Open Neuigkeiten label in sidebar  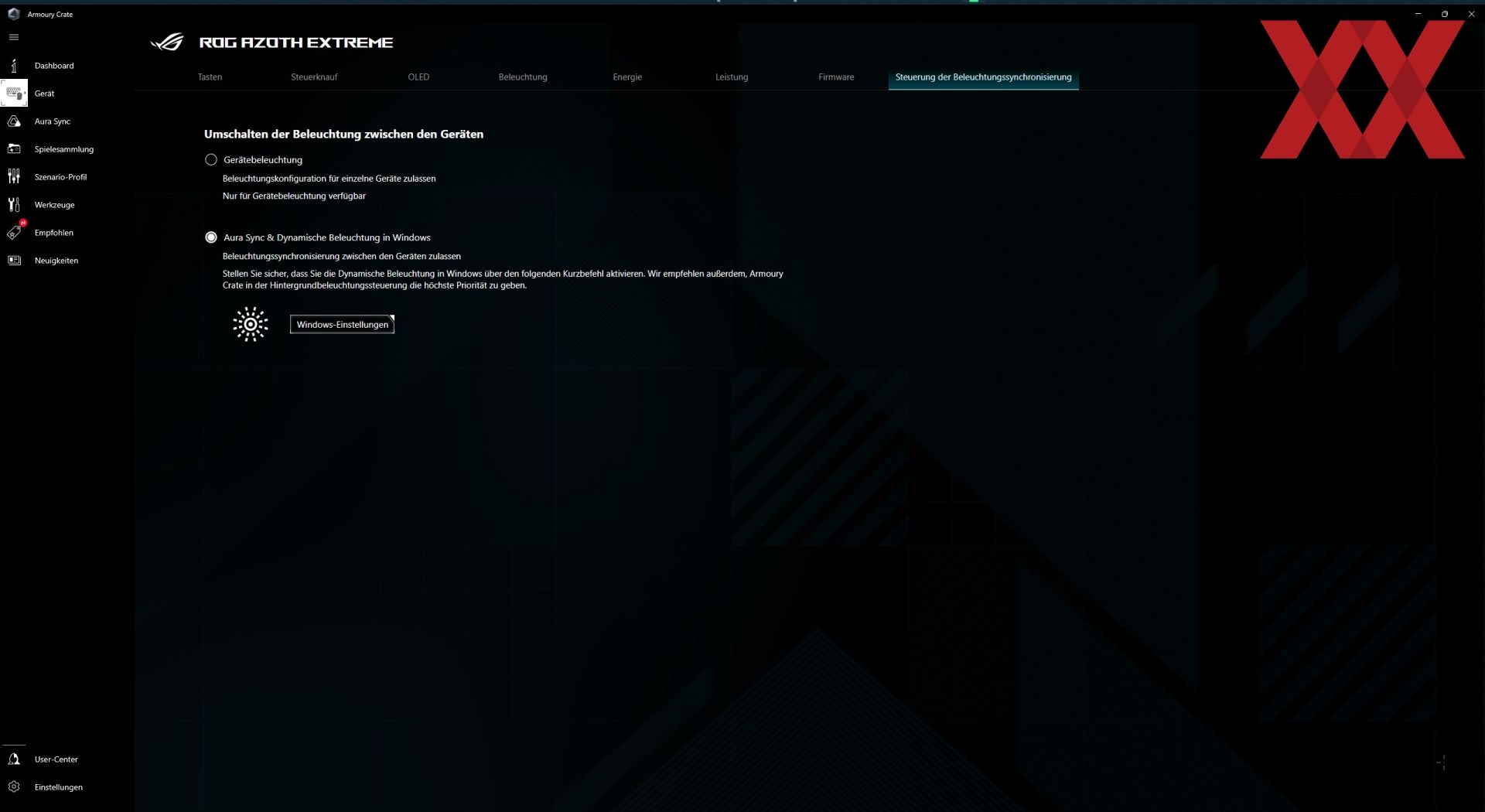(56, 261)
